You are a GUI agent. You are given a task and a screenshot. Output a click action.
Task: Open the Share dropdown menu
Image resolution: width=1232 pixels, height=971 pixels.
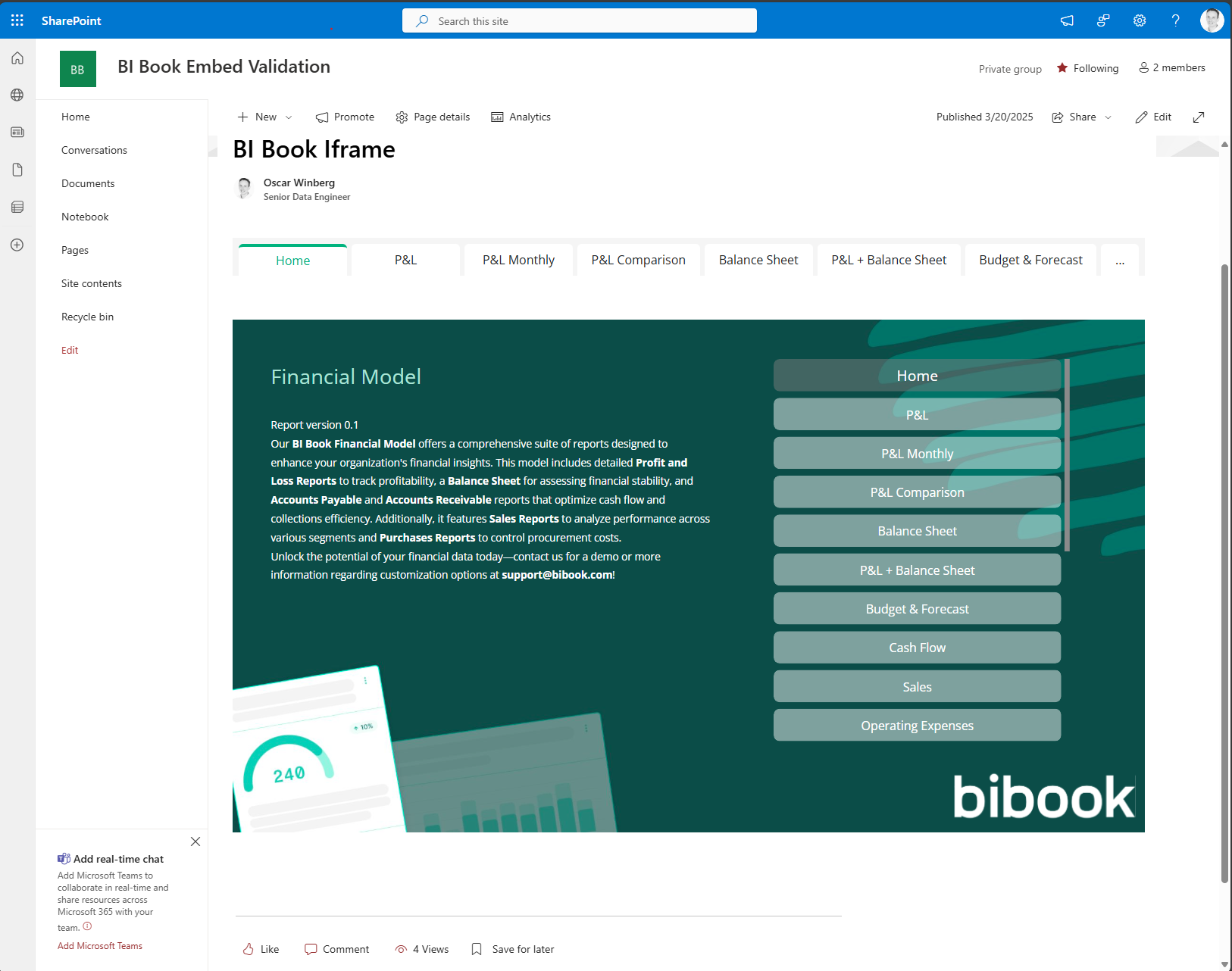pyautogui.click(x=1082, y=117)
